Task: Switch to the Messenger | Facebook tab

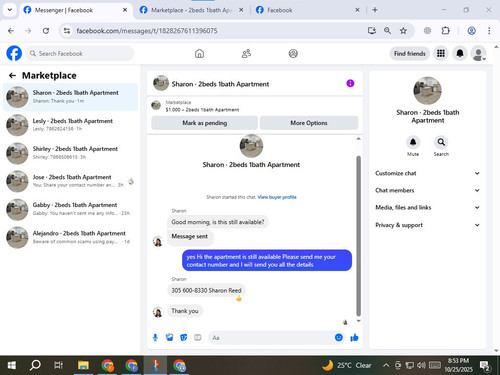Action: [x=75, y=10]
